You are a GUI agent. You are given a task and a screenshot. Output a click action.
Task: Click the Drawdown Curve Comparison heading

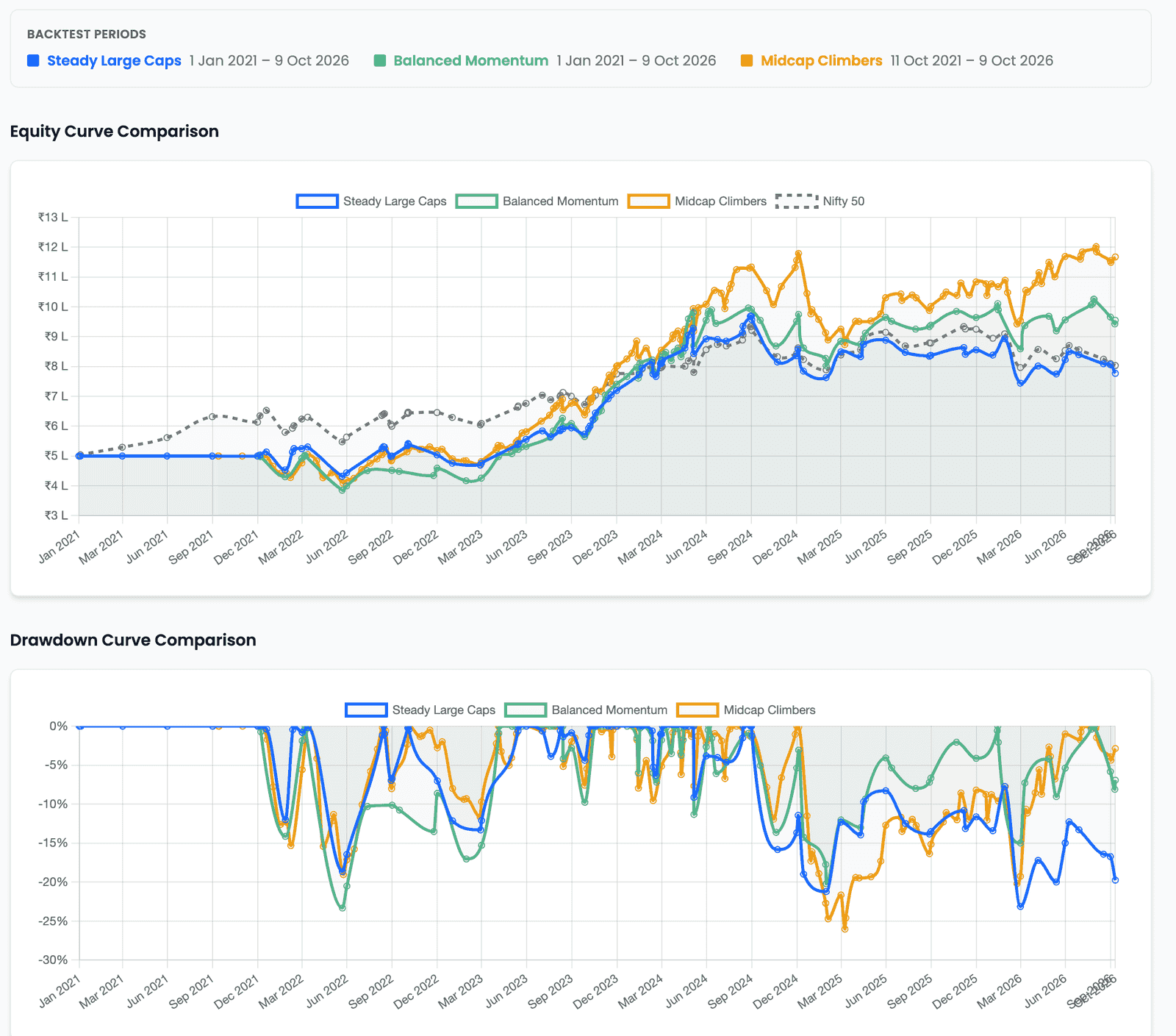[133, 640]
